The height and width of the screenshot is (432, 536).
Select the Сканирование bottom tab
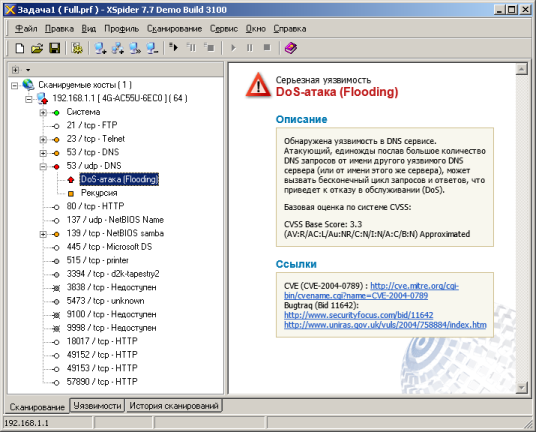click(37, 407)
